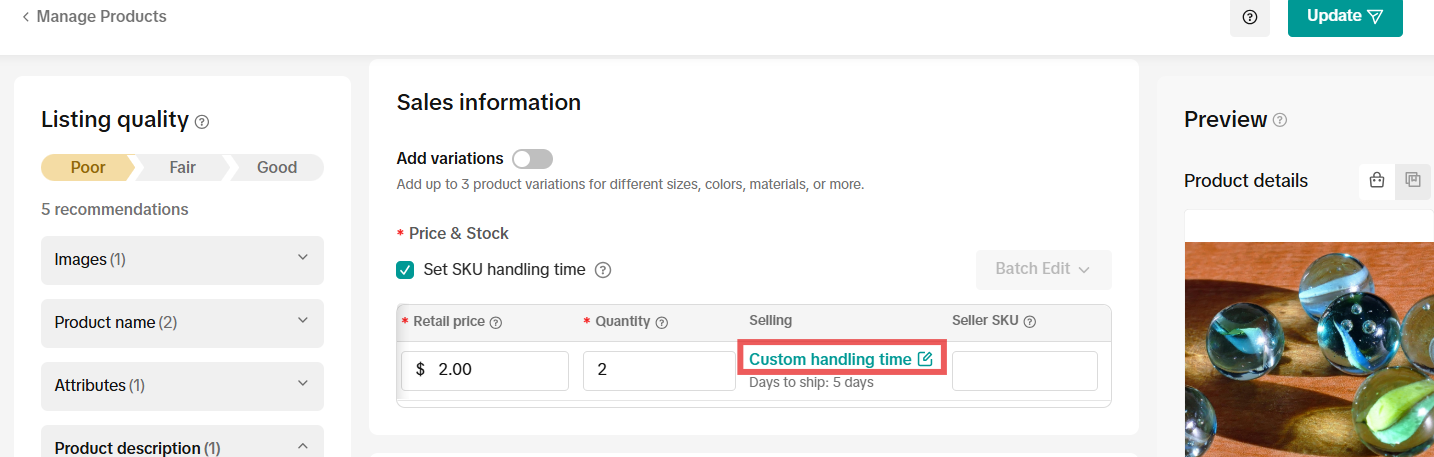Click Set SKU handling time help icon

point(603,270)
